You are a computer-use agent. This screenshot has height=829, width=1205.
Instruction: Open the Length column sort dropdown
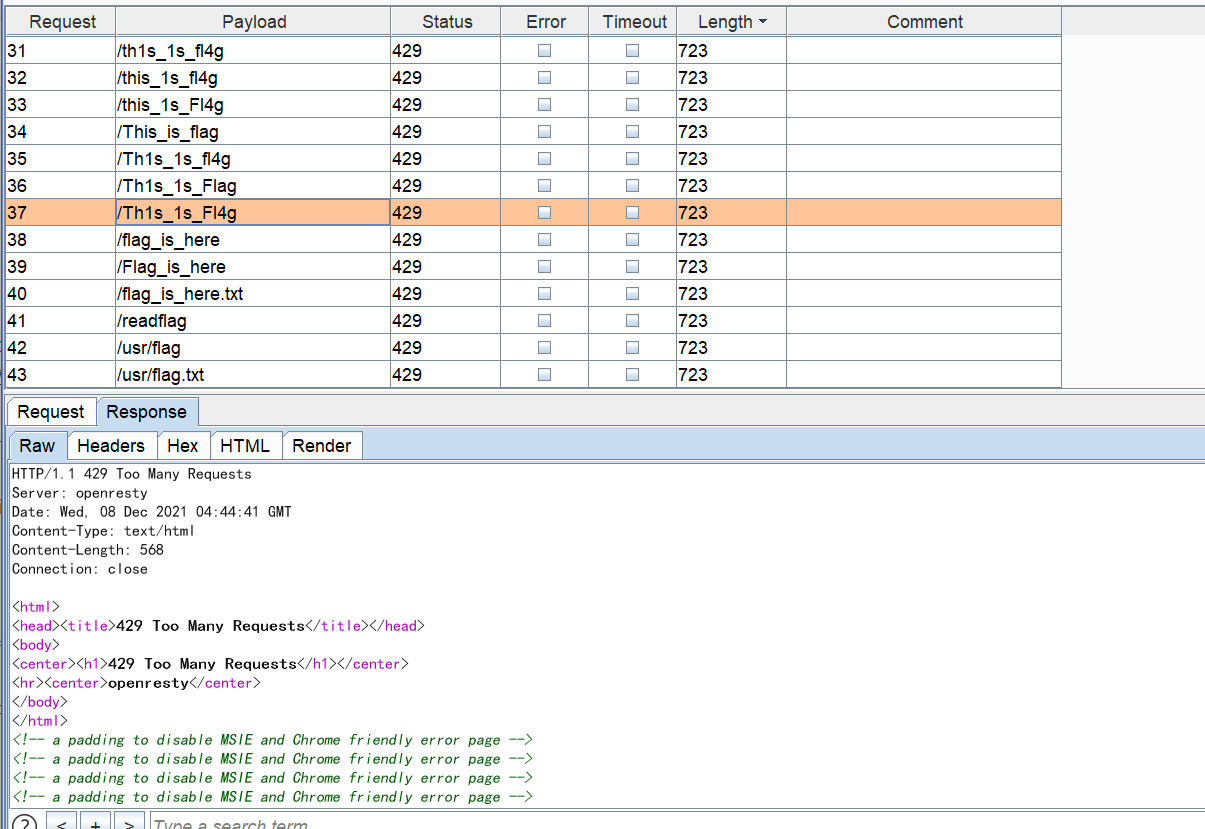762,20
